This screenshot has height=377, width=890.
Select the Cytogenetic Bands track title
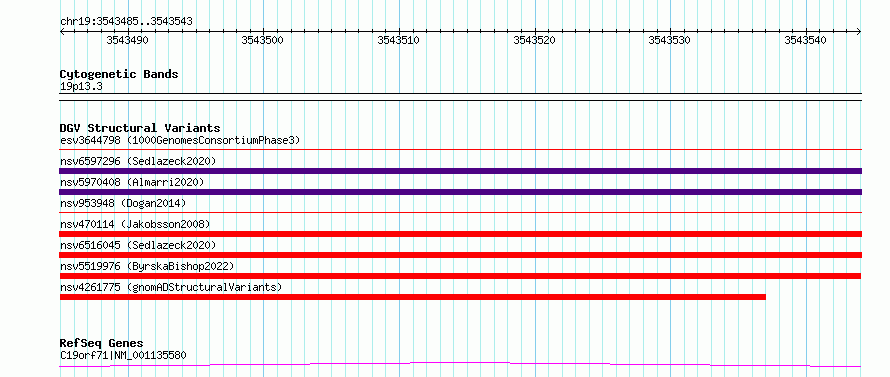tap(119, 74)
